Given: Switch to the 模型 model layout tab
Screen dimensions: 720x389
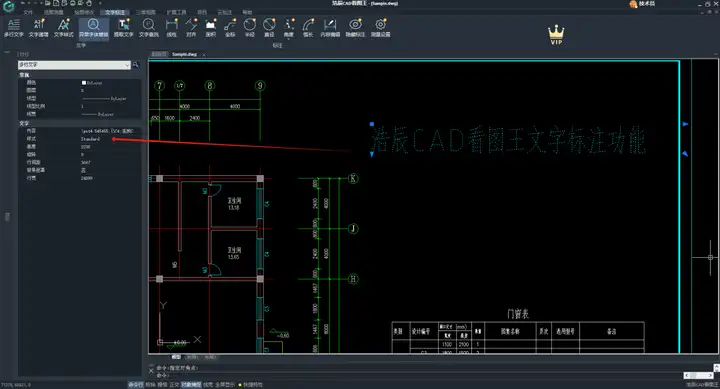Looking at the screenshot, I should click(176, 356).
